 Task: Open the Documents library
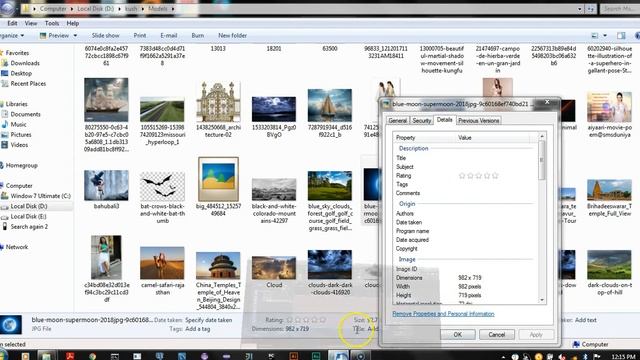(25, 114)
